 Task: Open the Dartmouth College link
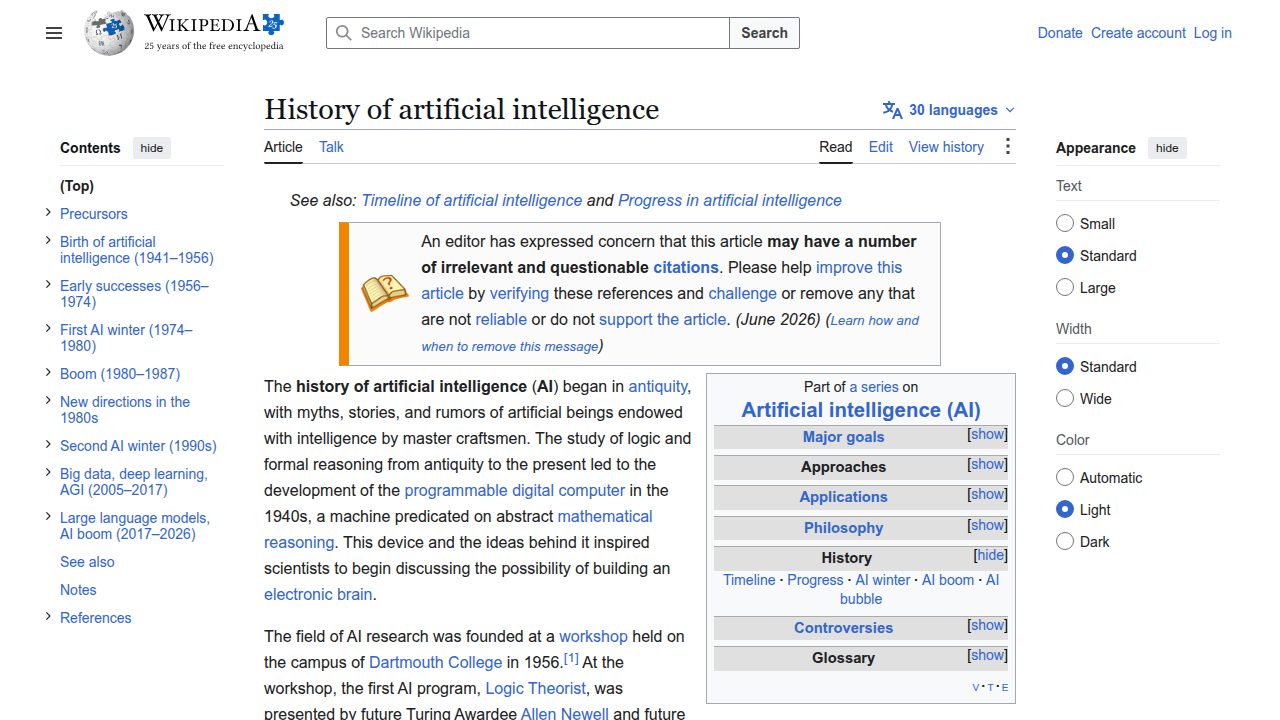(436, 662)
